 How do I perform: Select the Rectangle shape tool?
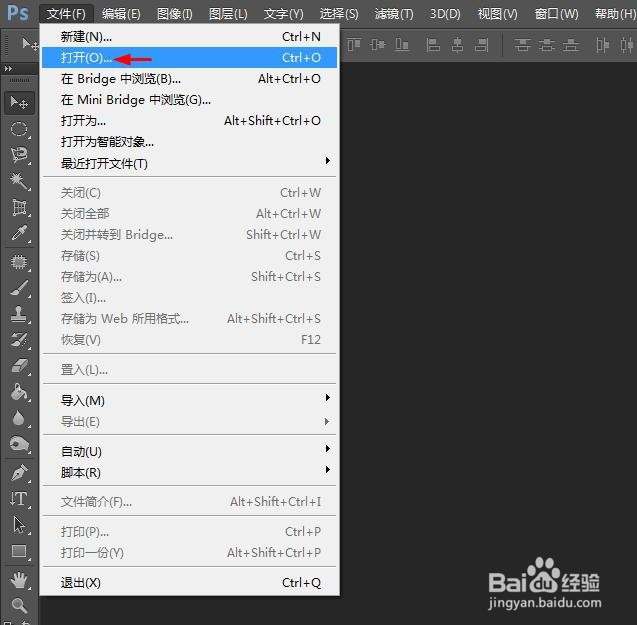point(19,551)
